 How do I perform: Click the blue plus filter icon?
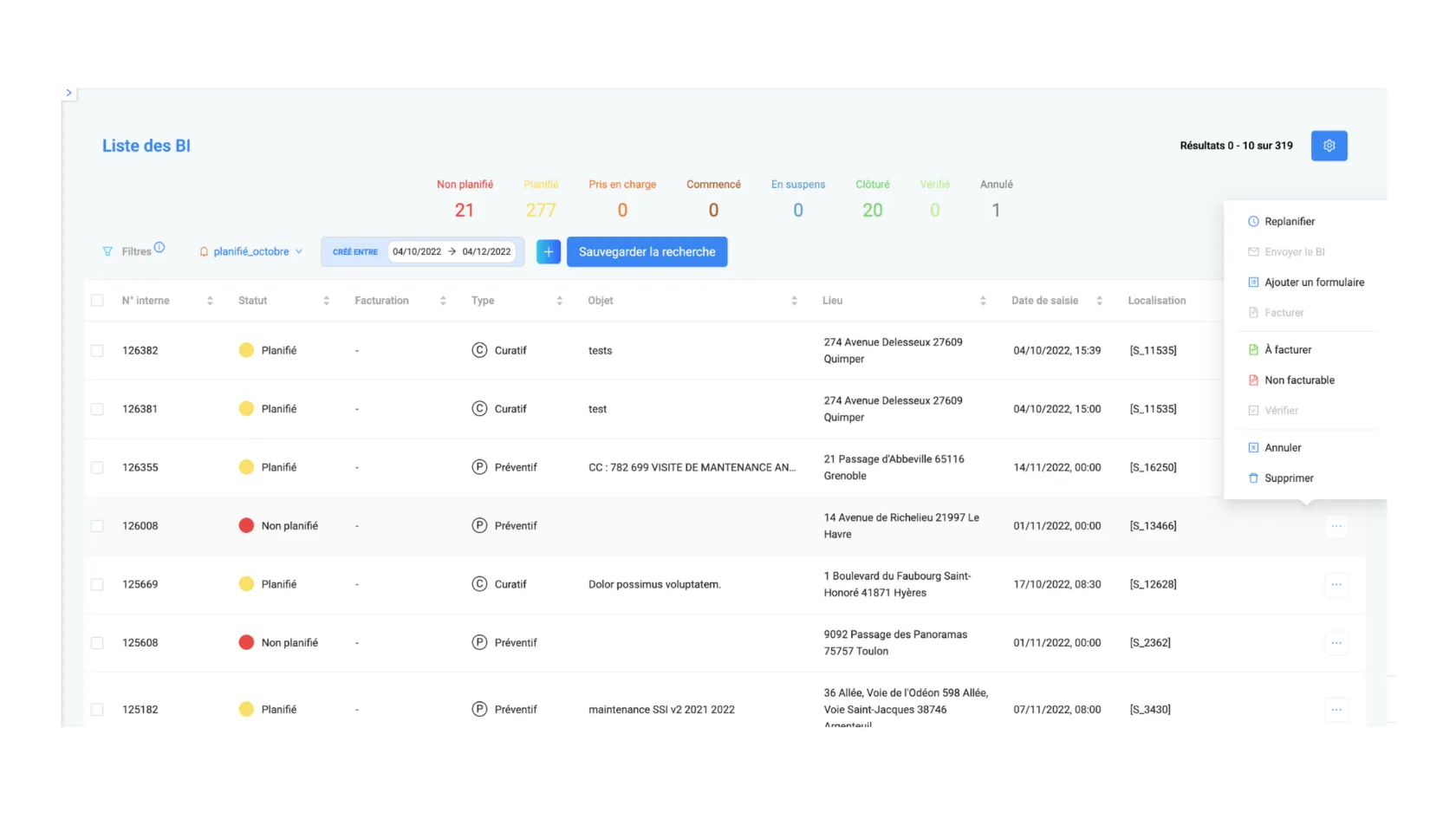point(549,251)
